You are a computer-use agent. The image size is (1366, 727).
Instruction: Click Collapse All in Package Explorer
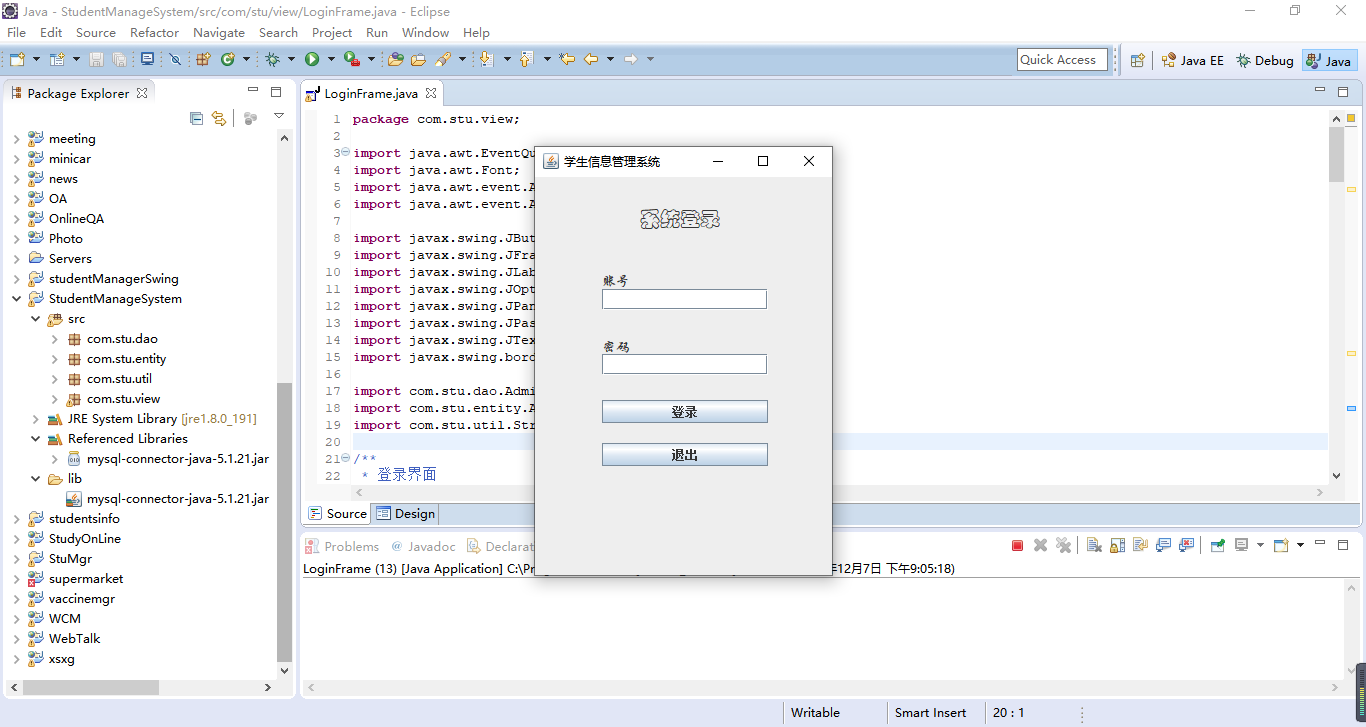click(x=196, y=118)
